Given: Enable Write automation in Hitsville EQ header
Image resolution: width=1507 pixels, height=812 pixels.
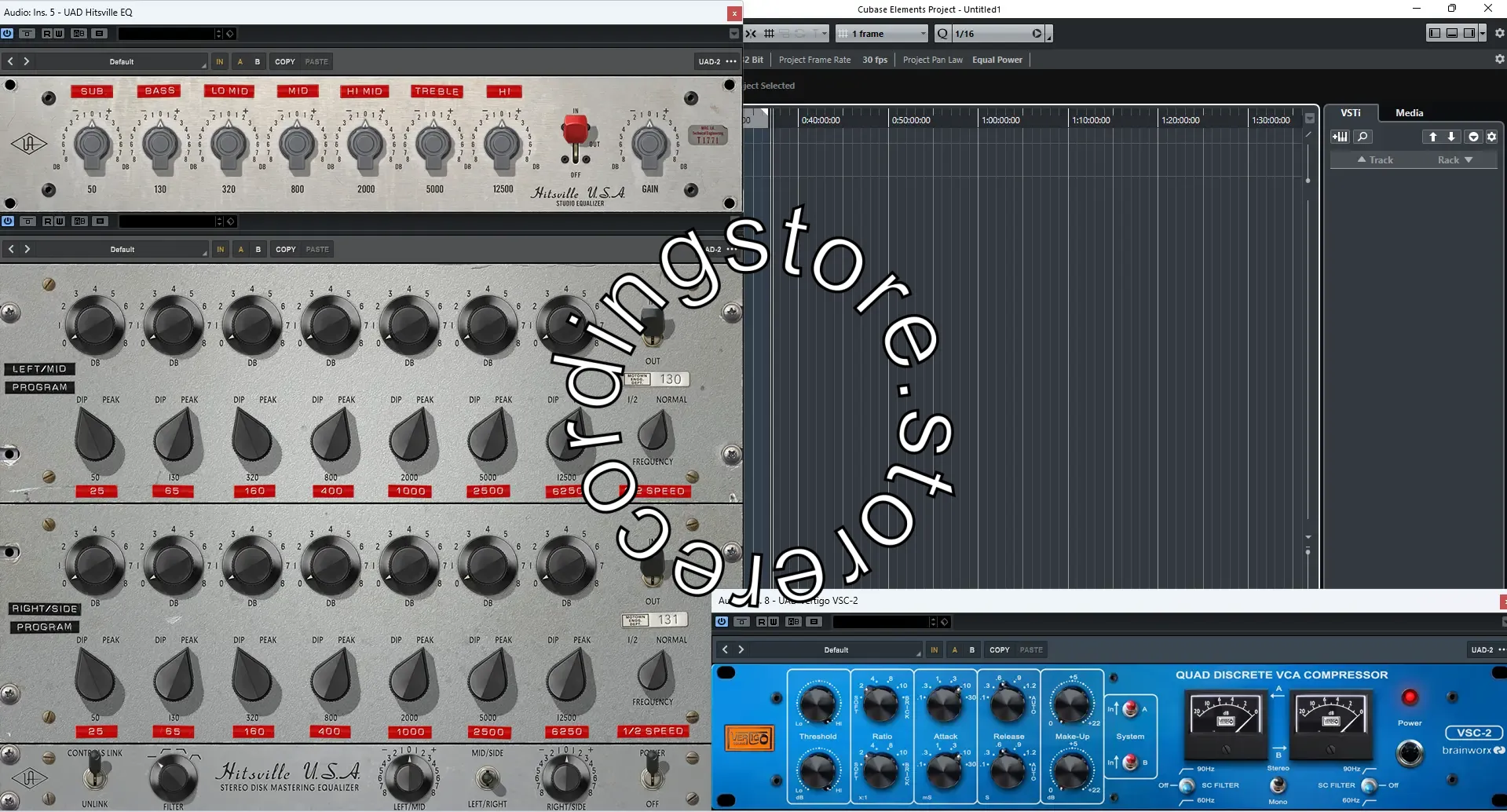Looking at the screenshot, I should click(x=59, y=33).
